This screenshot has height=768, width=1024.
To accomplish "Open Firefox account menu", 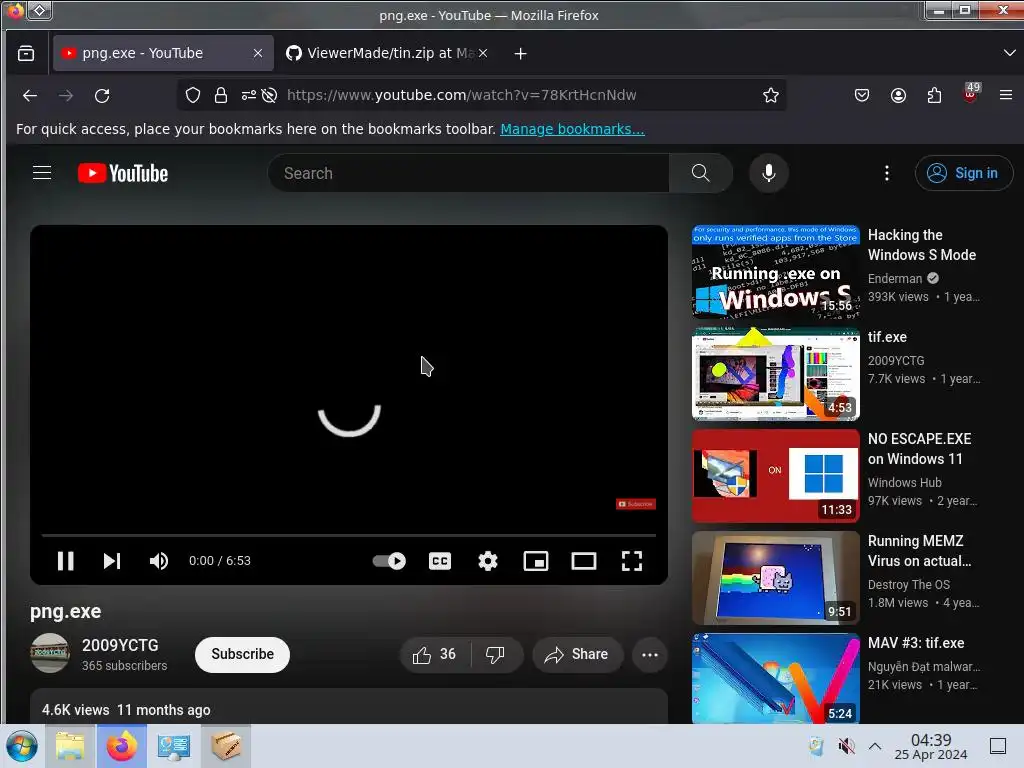I will click(898, 95).
